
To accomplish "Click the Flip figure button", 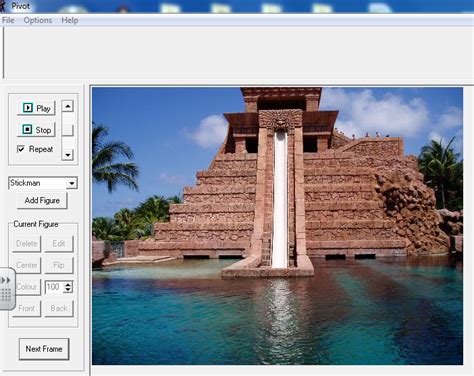I will (x=59, y=265).
